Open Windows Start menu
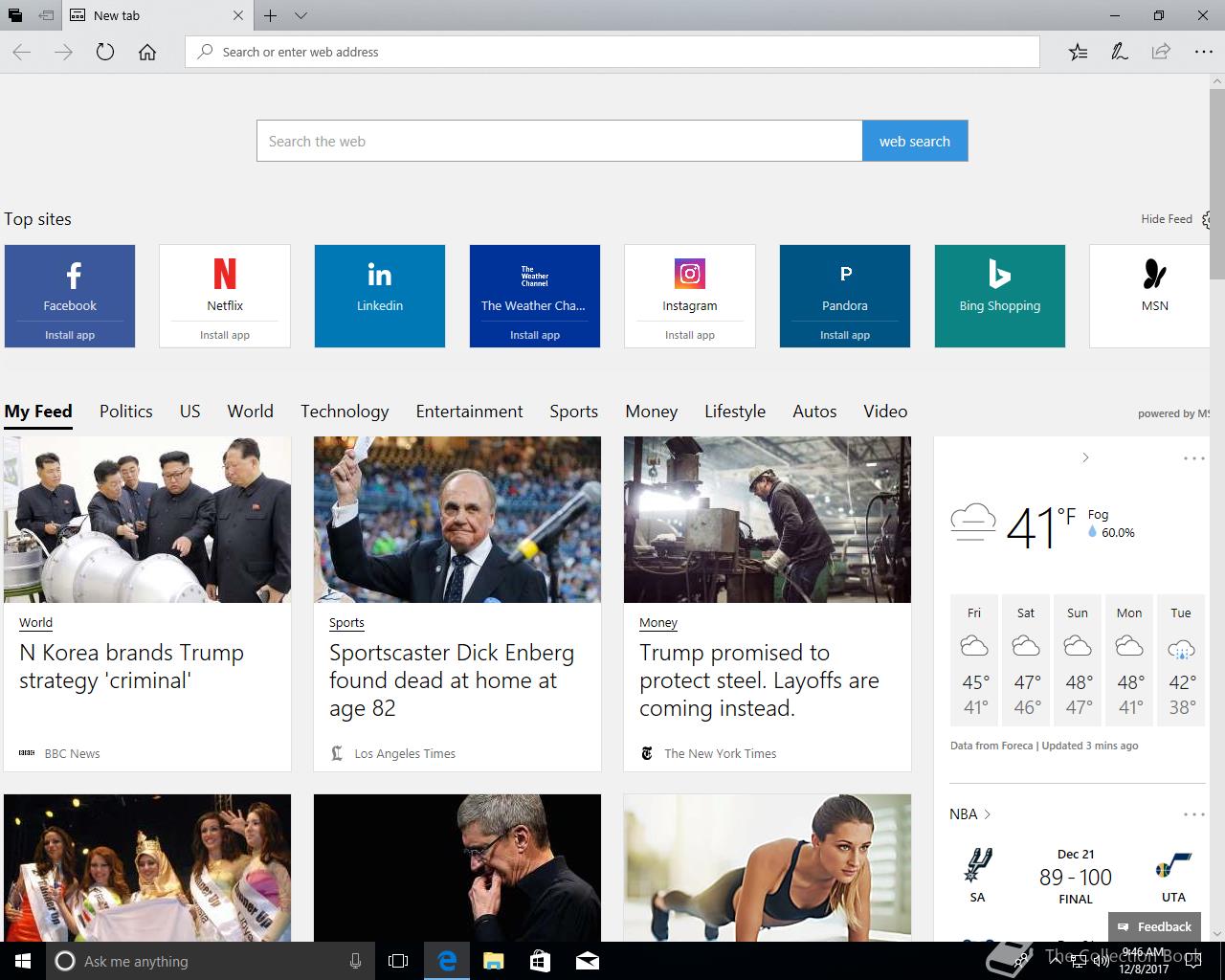Image resolution: width=1225 pixels, height=980 pixels. (x=23, y=961)
